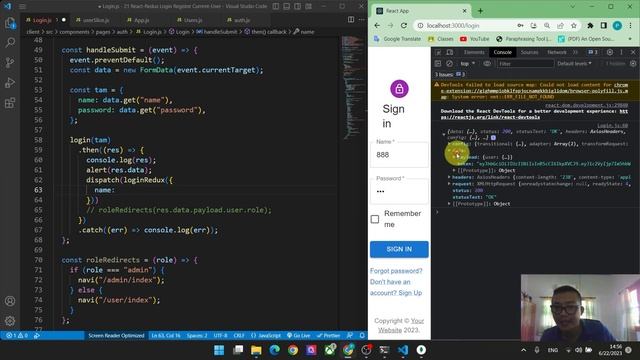Screen dimensions: 640x360
Task: Open the Chrome profile avatar
Action: (x=617, y=25)
